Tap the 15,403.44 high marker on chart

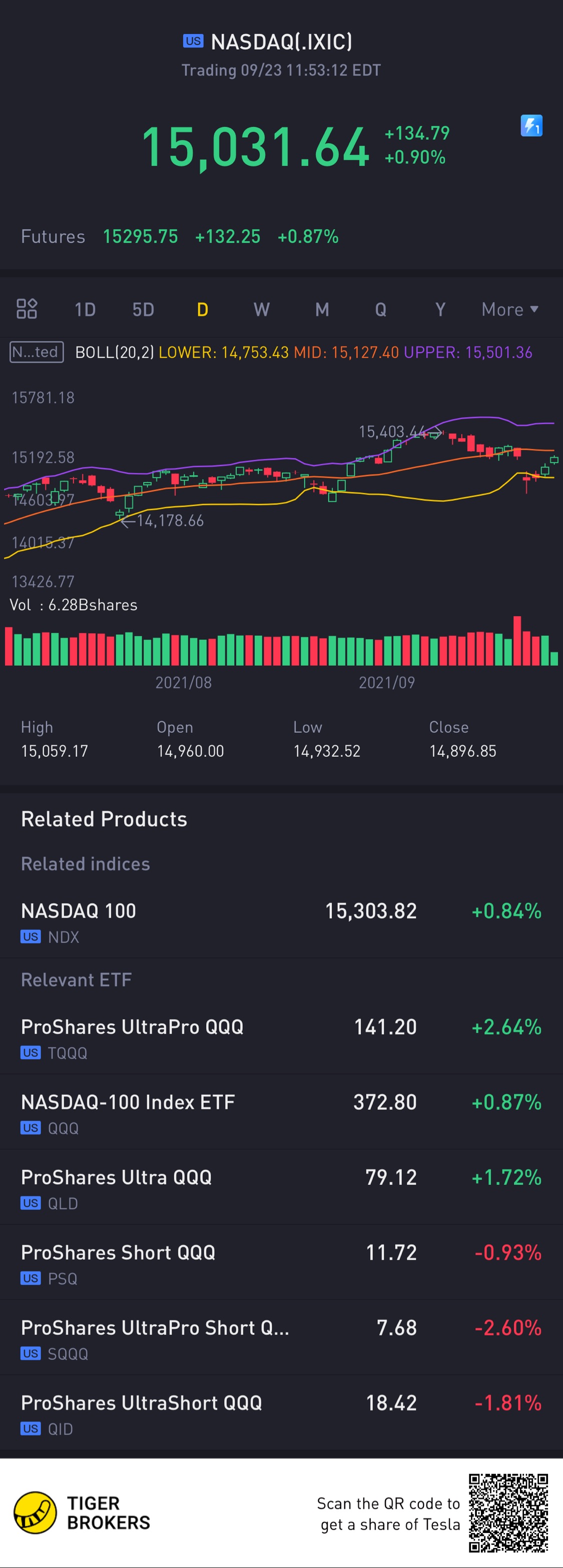(x=392, y=432)
